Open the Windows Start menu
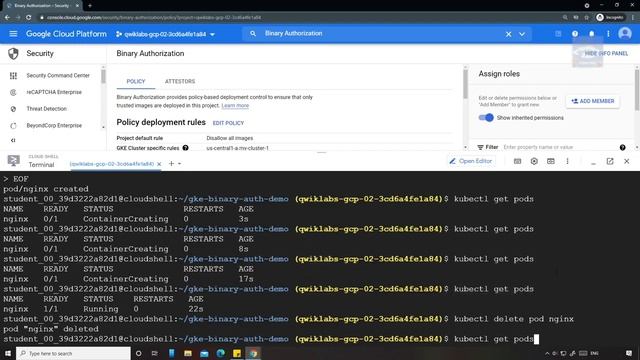Image resolution: width=640 pixels, height=360 pixels. click(8, 353)
